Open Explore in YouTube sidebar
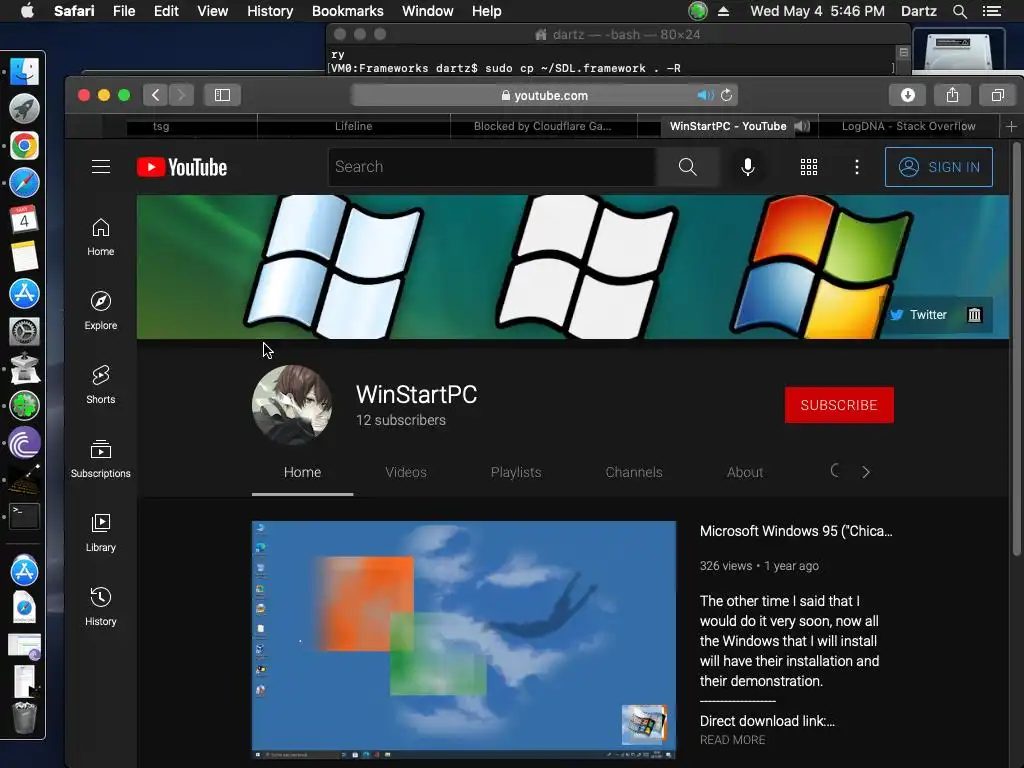Viewport: 1024px width, 768px height. click(x=101, y=311)
